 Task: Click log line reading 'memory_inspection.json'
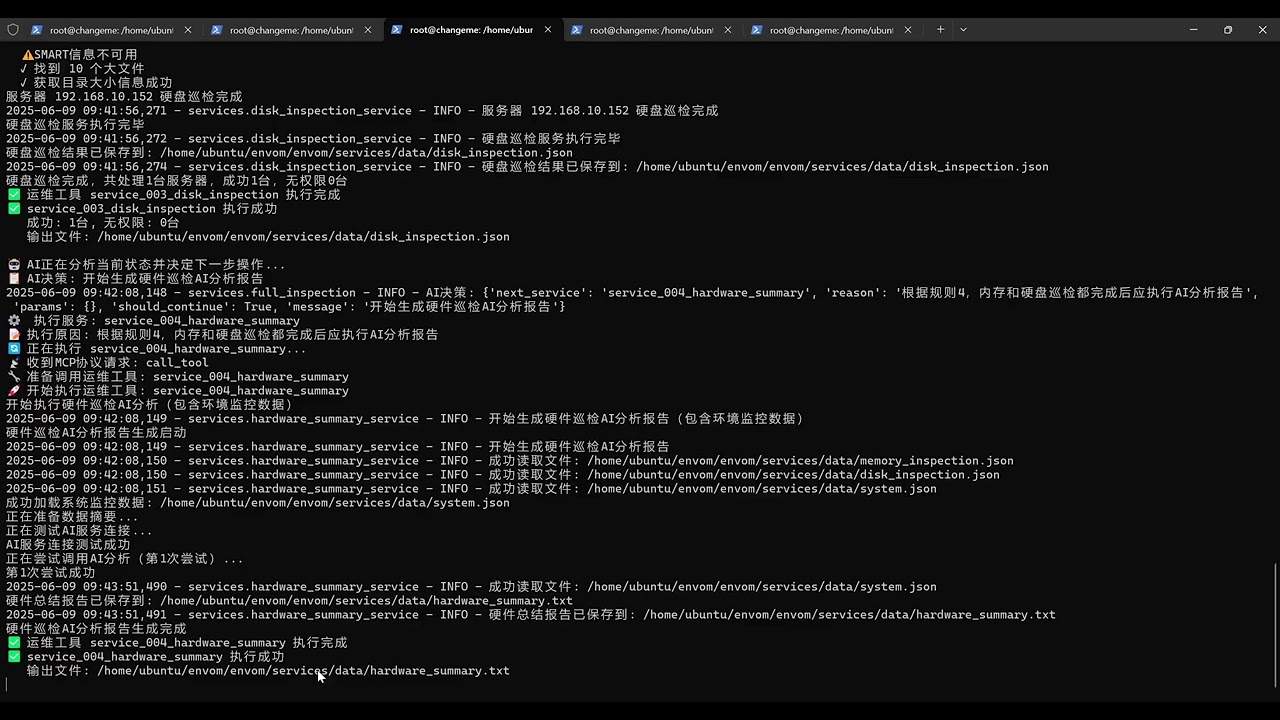coord(510,461)
